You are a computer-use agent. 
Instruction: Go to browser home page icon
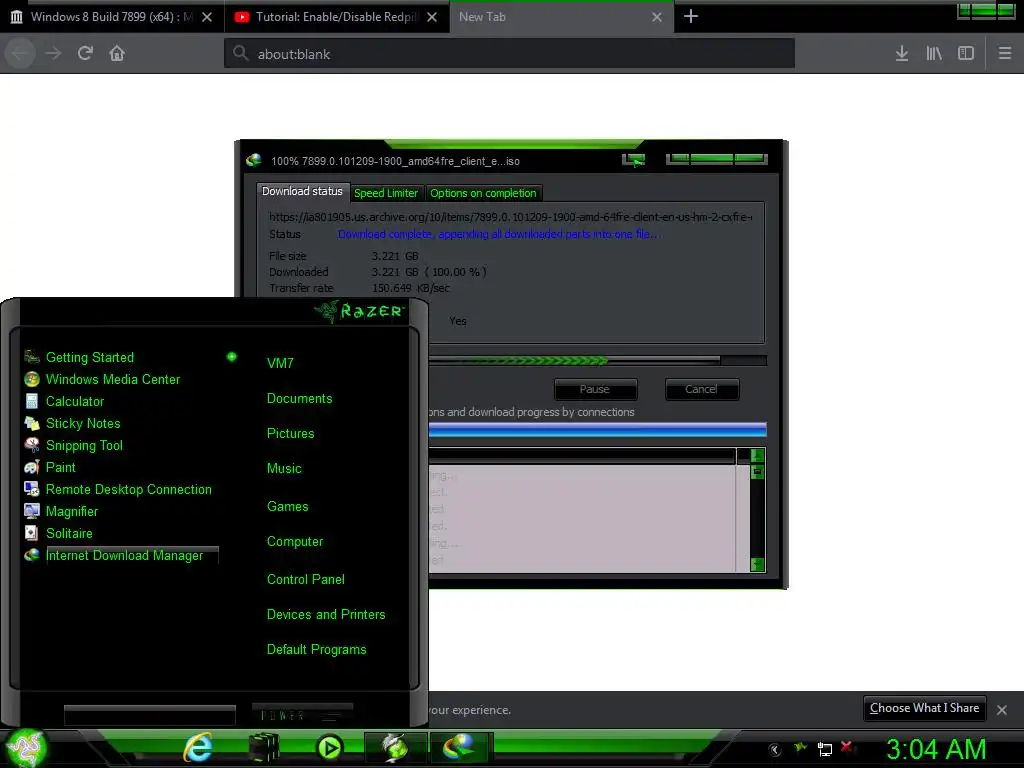(x=117, y=54)
